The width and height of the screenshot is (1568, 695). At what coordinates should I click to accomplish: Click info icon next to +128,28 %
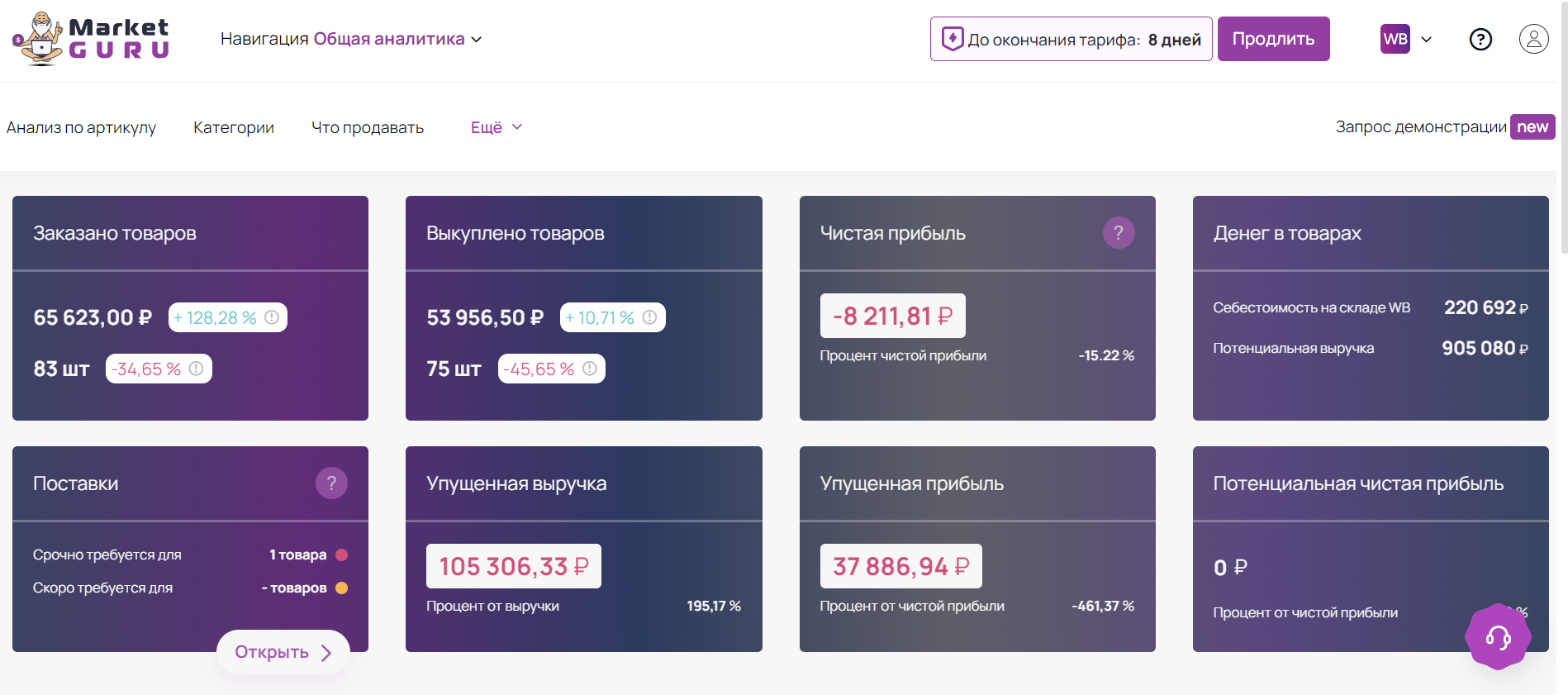tap(272, 317)
